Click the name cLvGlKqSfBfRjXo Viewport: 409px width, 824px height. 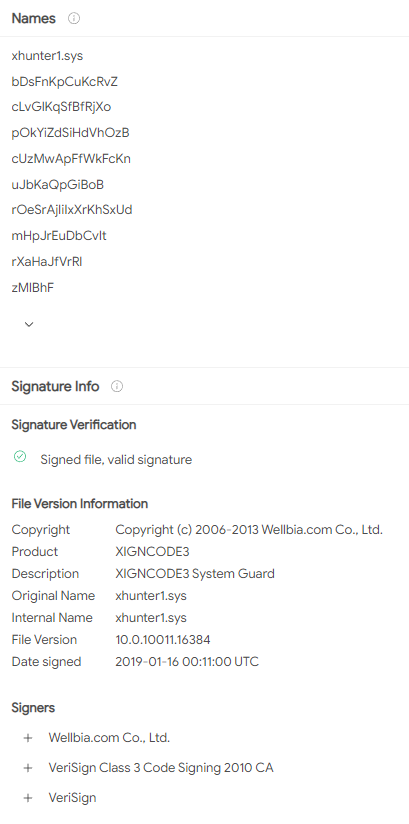tap(62, 107)
